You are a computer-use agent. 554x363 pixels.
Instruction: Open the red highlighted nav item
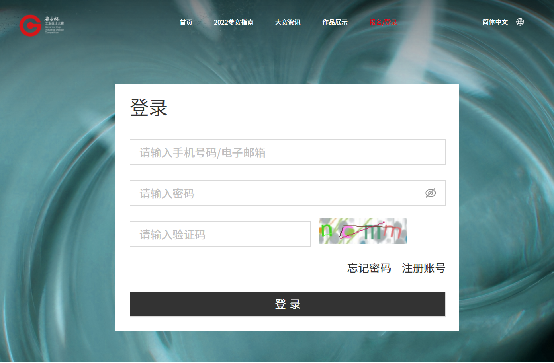pyautogui.click(x=383, y=22)
